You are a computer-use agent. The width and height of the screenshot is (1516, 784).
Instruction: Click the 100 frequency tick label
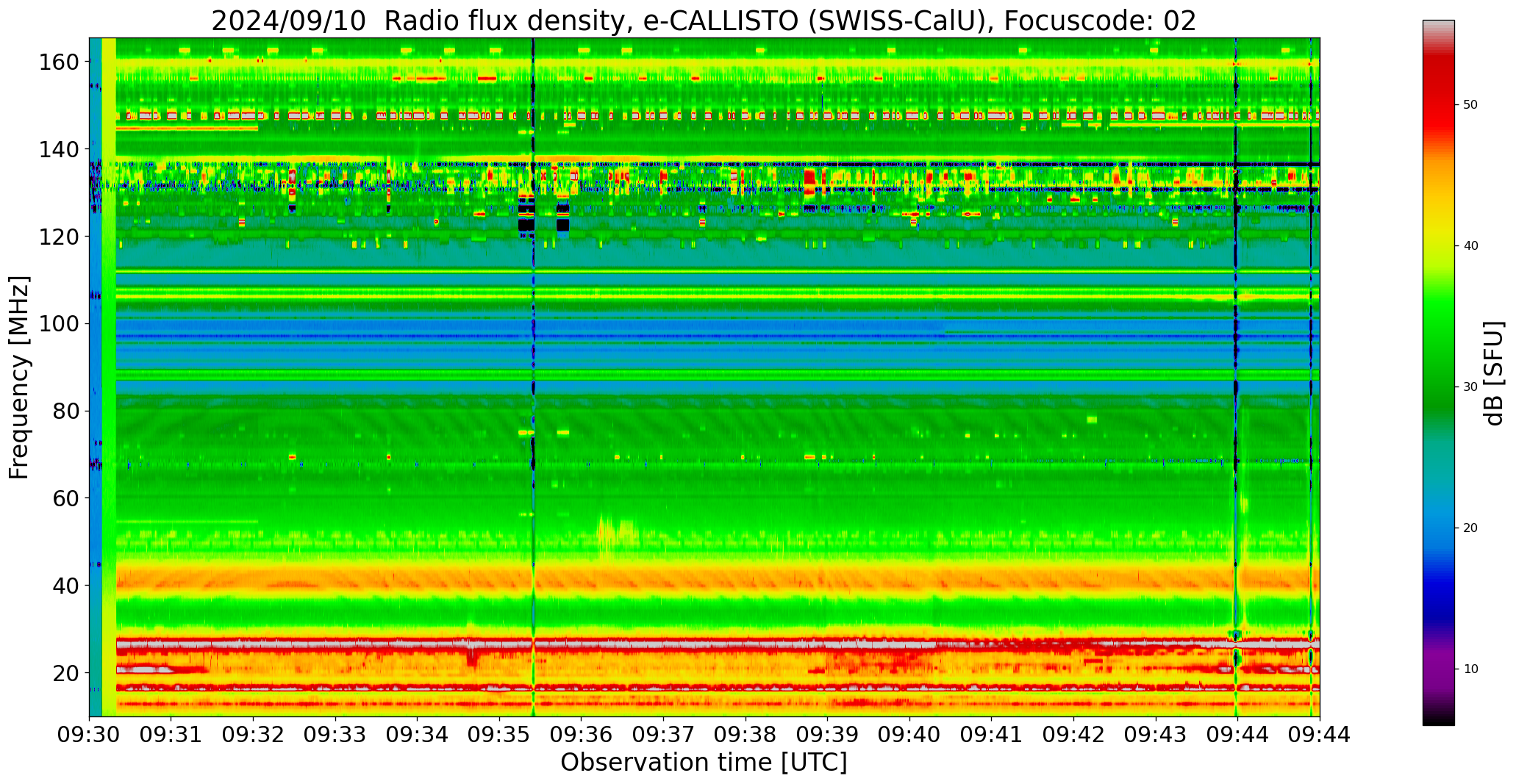pos(59,324)
